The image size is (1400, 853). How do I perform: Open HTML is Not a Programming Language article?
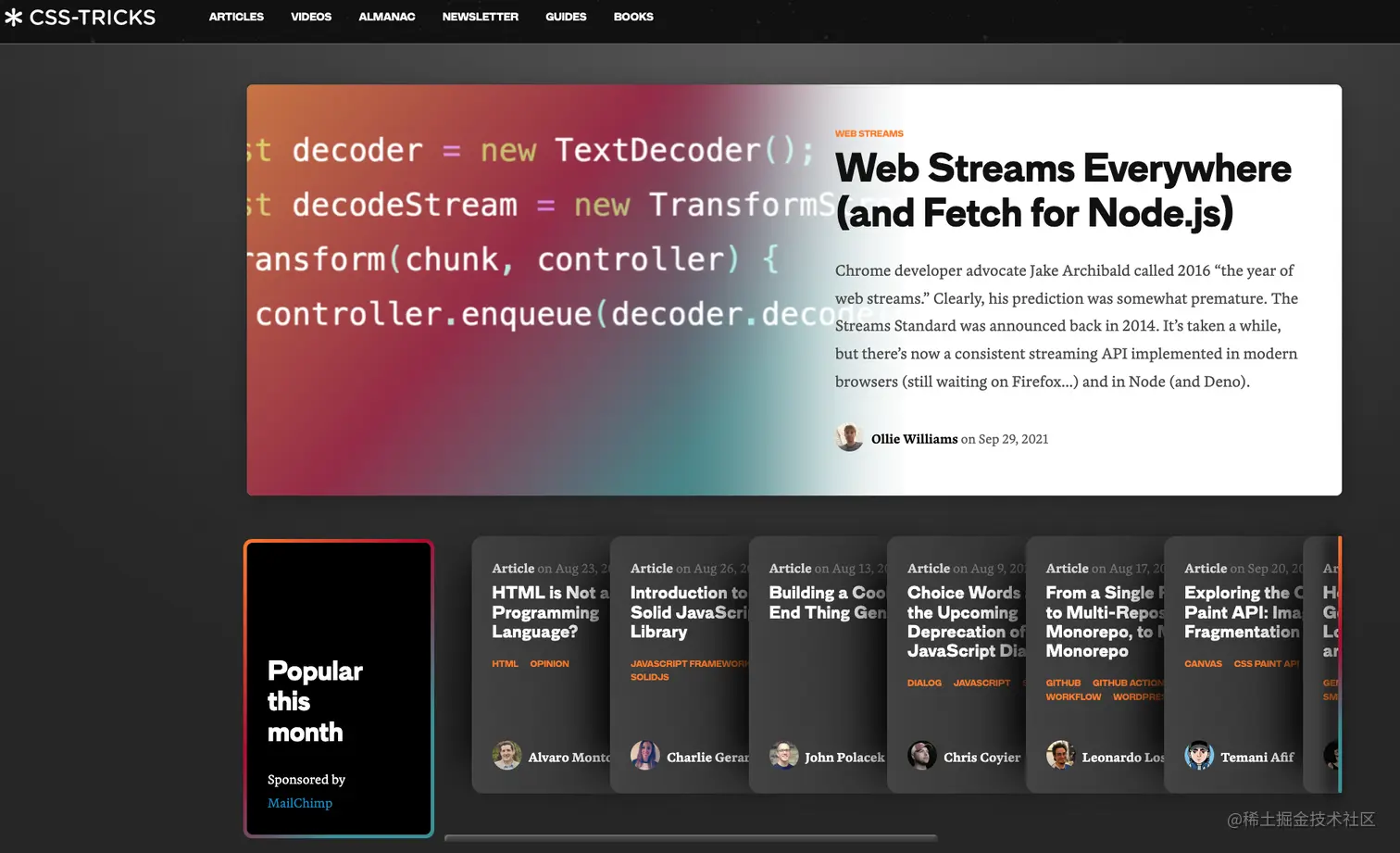pos(546,612)
